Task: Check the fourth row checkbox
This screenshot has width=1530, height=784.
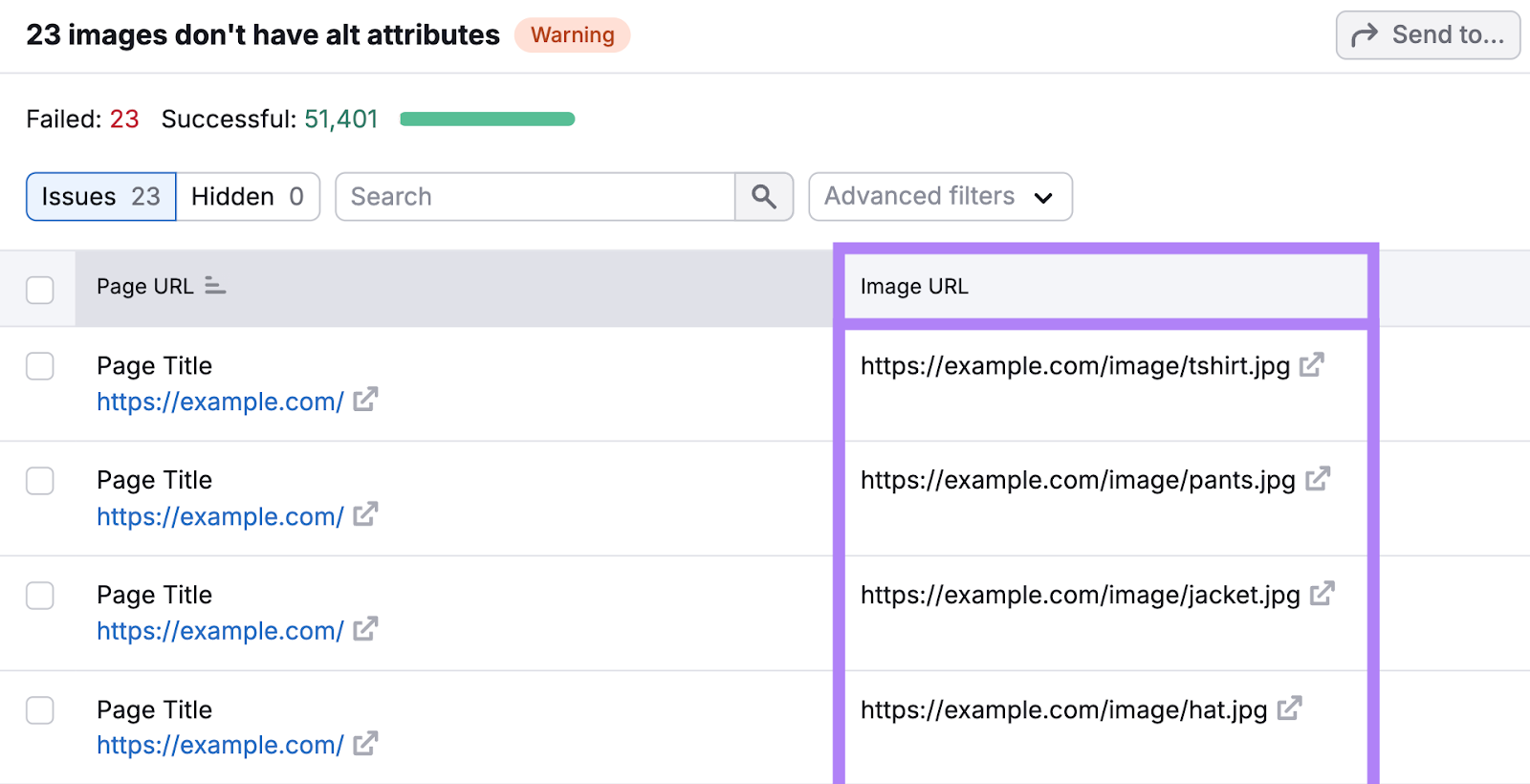Action: click(x=40, y=710)
